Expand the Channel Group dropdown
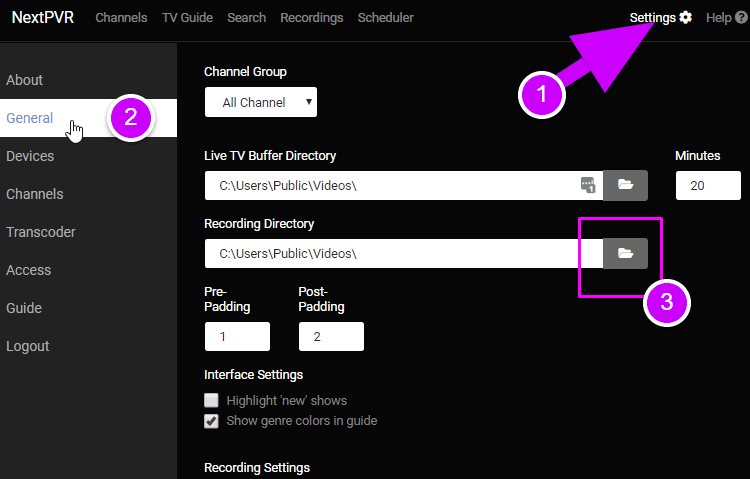Image resolution: width=750 pixels, height=479 pixels. click(x=261, y=102)
